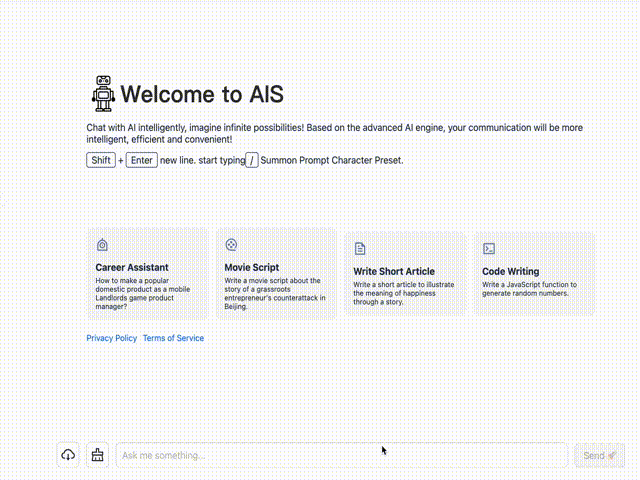Click the Chat with AI intelligently paragraph
The image size is (640, 480).
point(334,133)
